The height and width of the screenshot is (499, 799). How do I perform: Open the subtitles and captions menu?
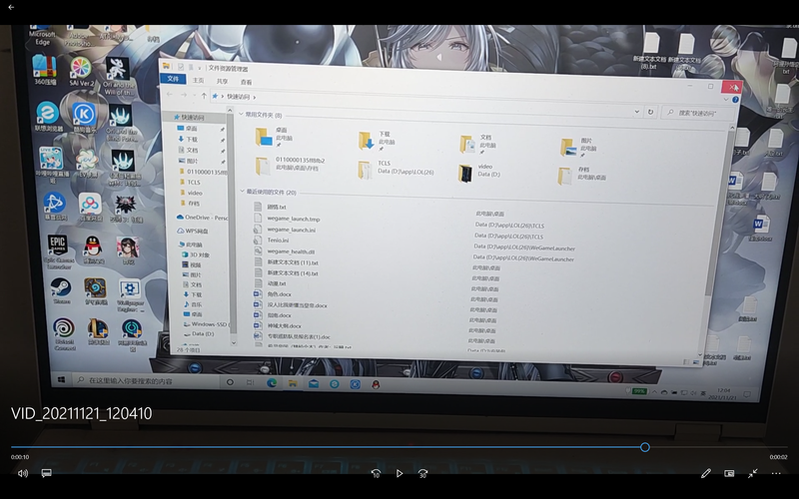(x=46, y=473)
